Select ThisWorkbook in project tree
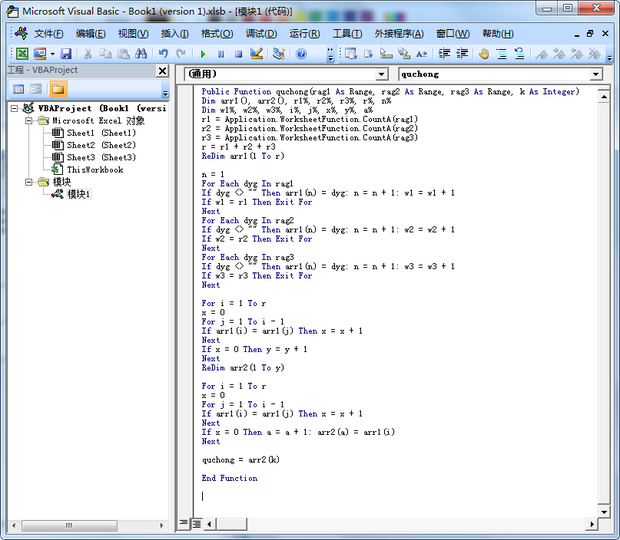620x540 pixels. tap(94, 169)
